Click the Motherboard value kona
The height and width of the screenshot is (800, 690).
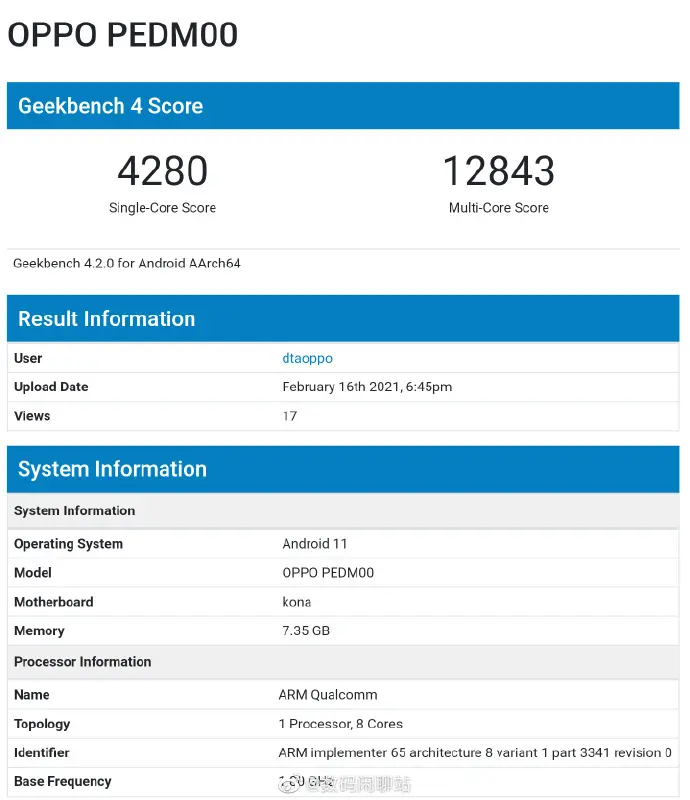[x=297, y=602]
